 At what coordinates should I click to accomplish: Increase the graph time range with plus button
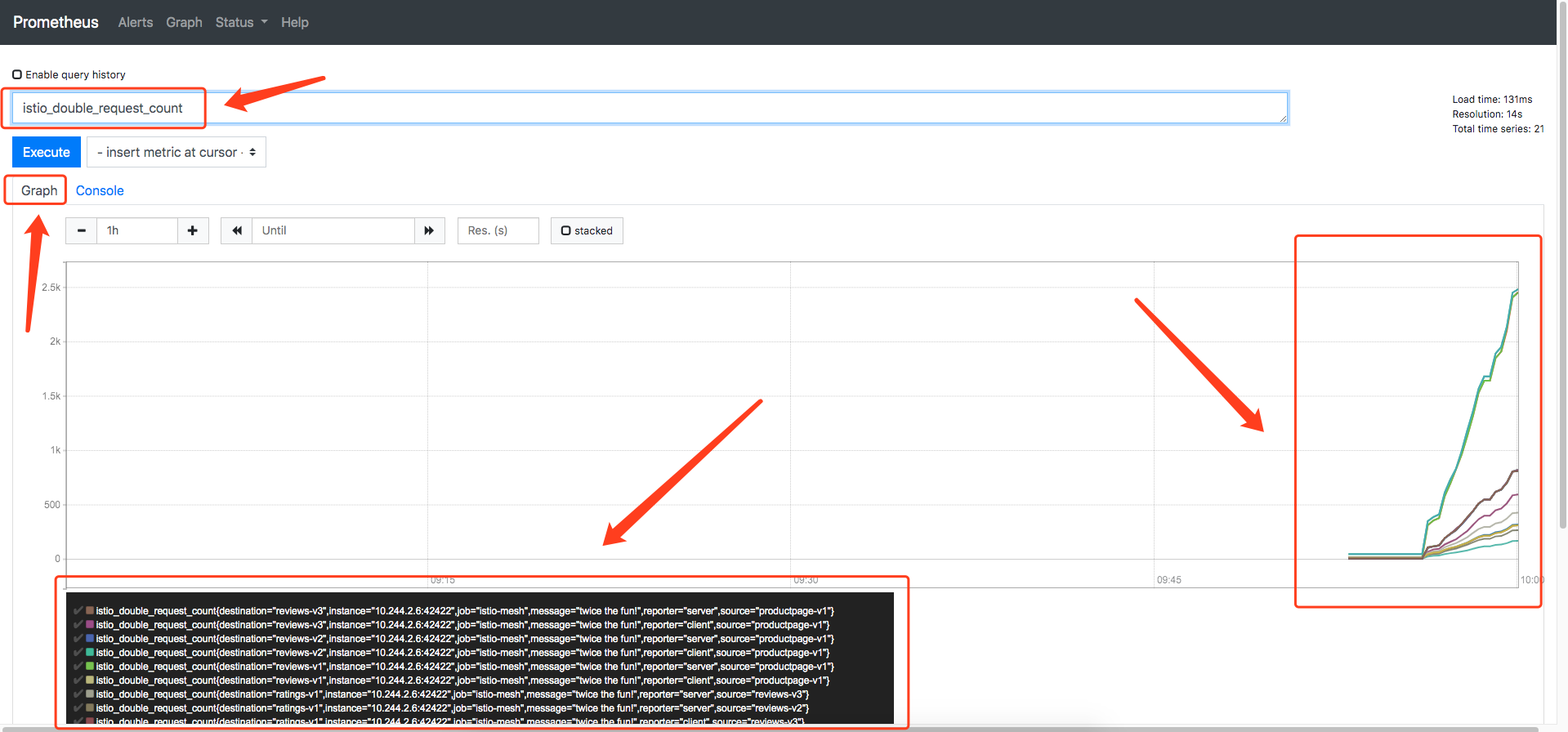click(x=193, y=230)
